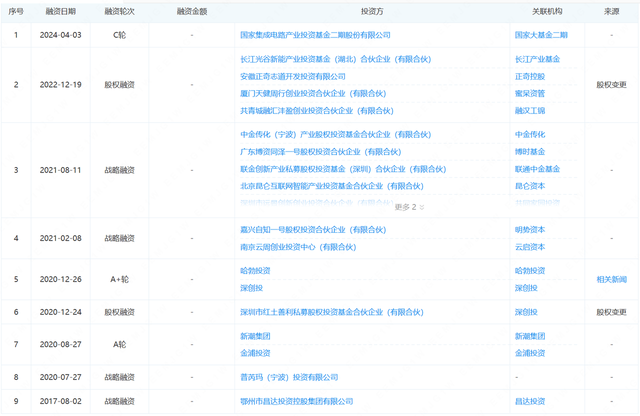
Task: Open the 博时基金 institution link
Action: [530, 152]
